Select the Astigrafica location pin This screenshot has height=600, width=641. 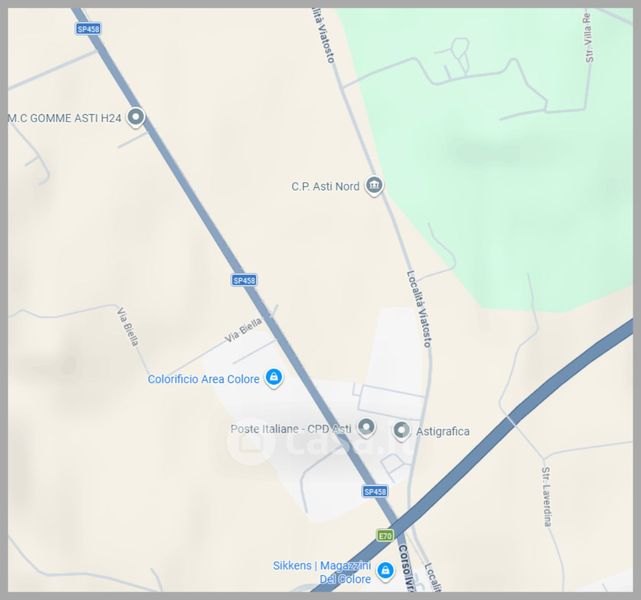401,431
